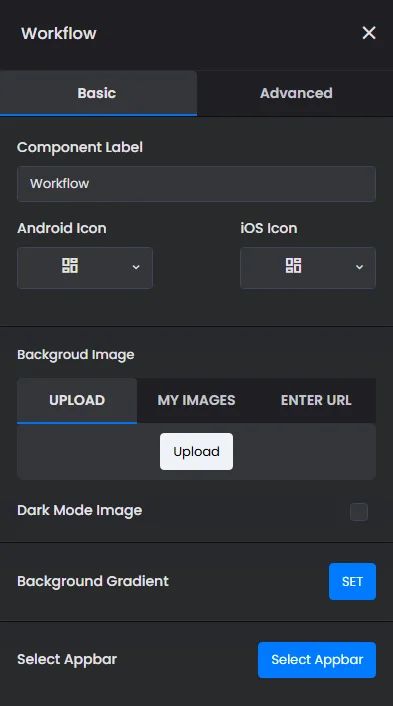
Task: Click the Dark Mode Image label
Action: [x=80, y=511]
